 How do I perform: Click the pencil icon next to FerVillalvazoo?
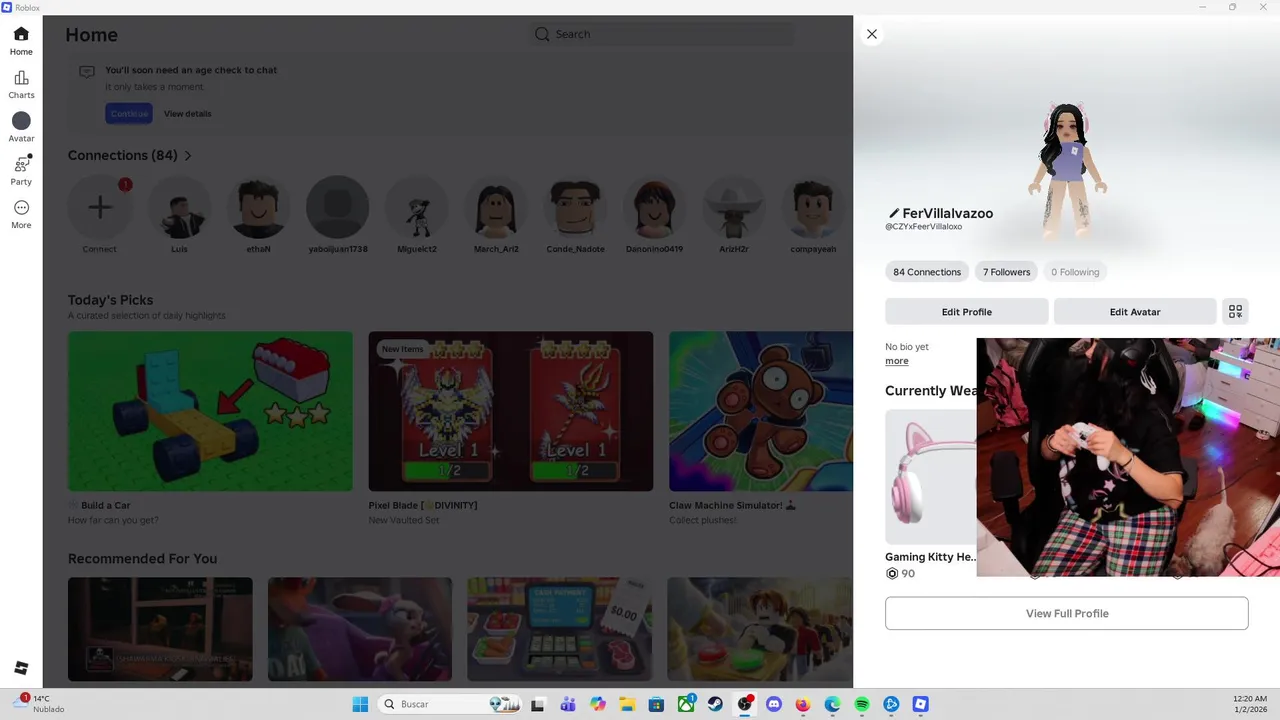894,213
